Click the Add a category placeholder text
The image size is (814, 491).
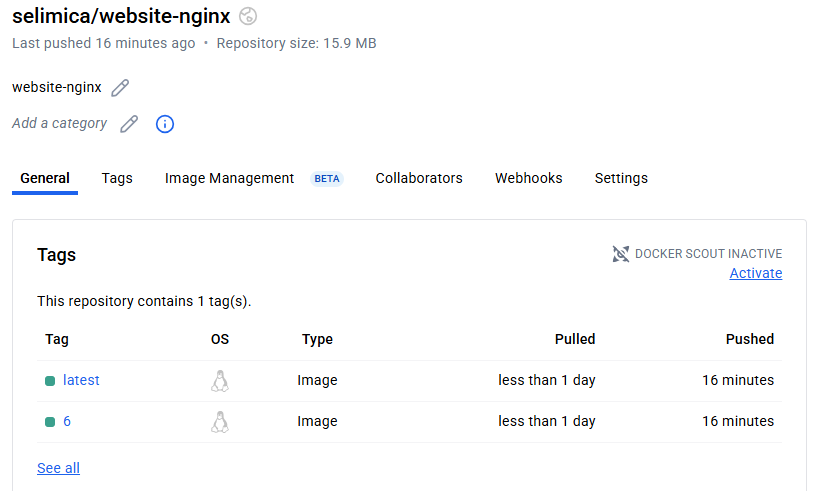click(59, 123)
